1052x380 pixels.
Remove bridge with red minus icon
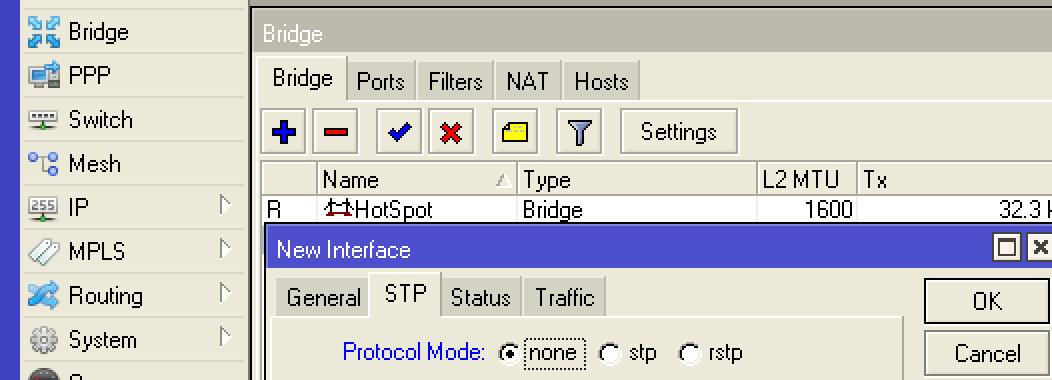point(335,132)
